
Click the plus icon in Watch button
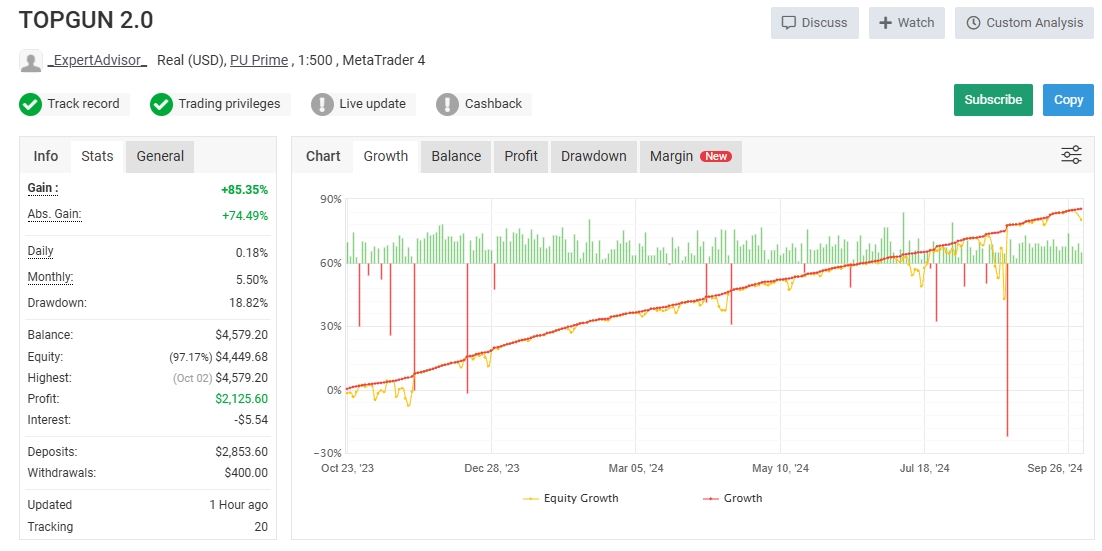click(x=886, y=22)
